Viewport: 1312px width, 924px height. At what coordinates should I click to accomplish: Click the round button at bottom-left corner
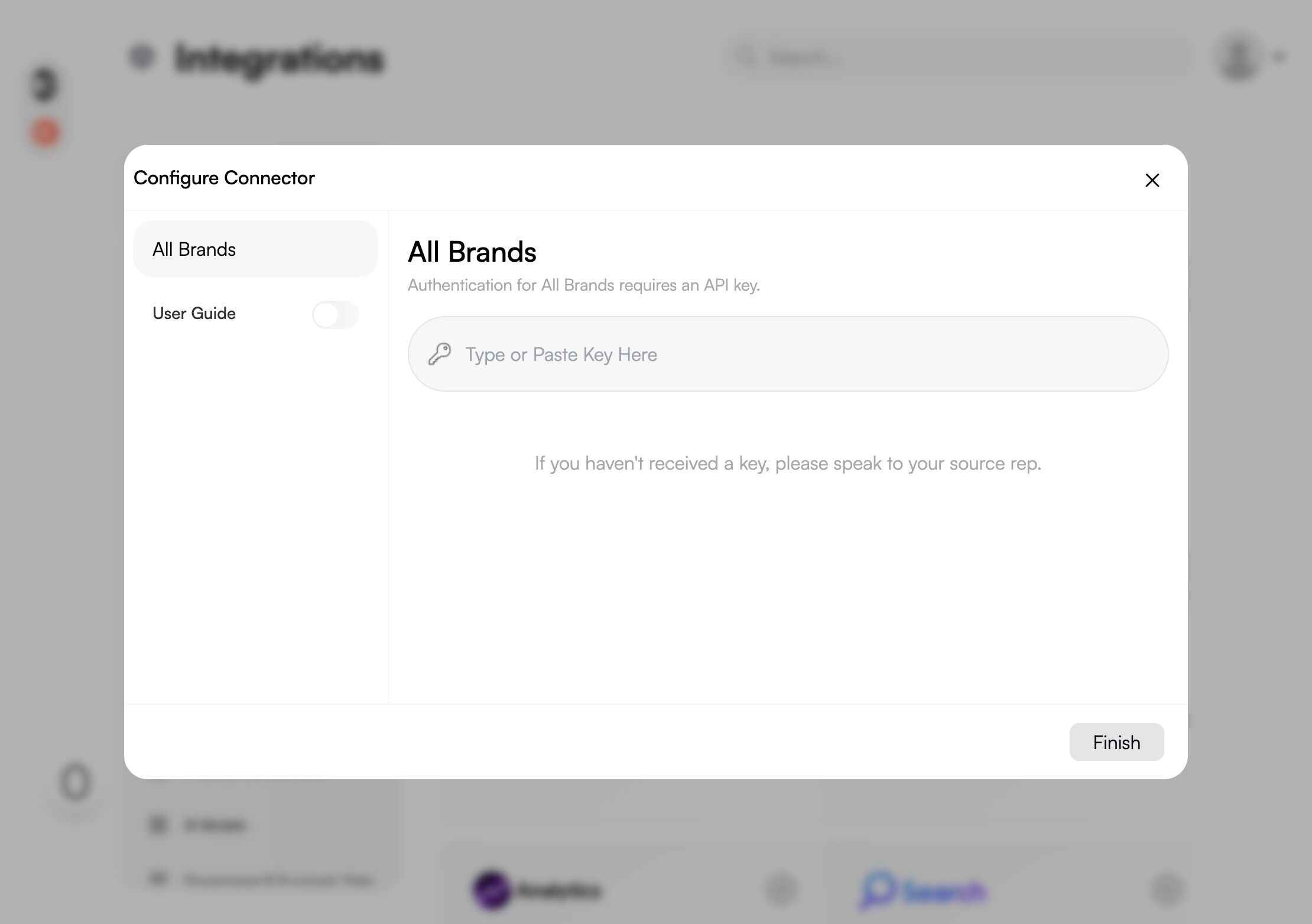76,783
